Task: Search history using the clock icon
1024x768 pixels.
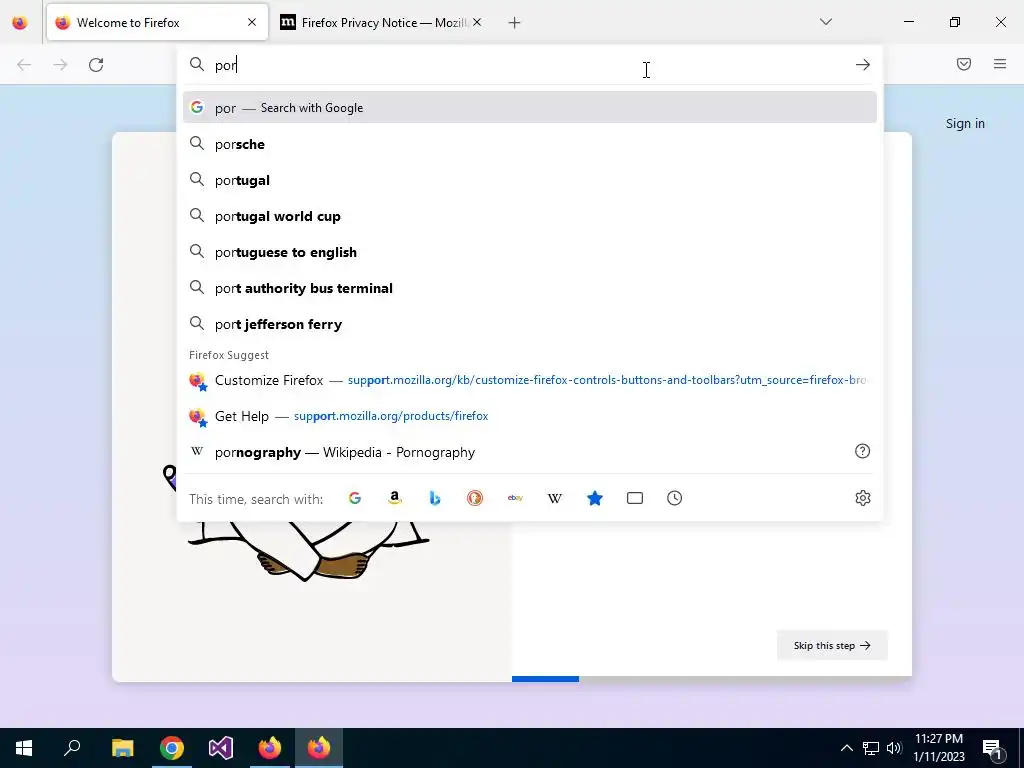Action: pyautogui.click(x=675, y=498)
